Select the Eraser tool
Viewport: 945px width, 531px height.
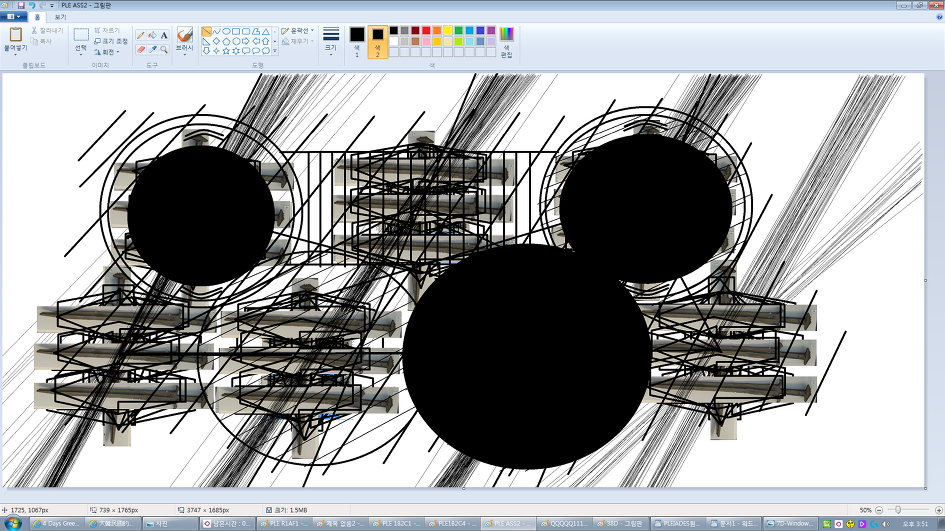(141, 49)
